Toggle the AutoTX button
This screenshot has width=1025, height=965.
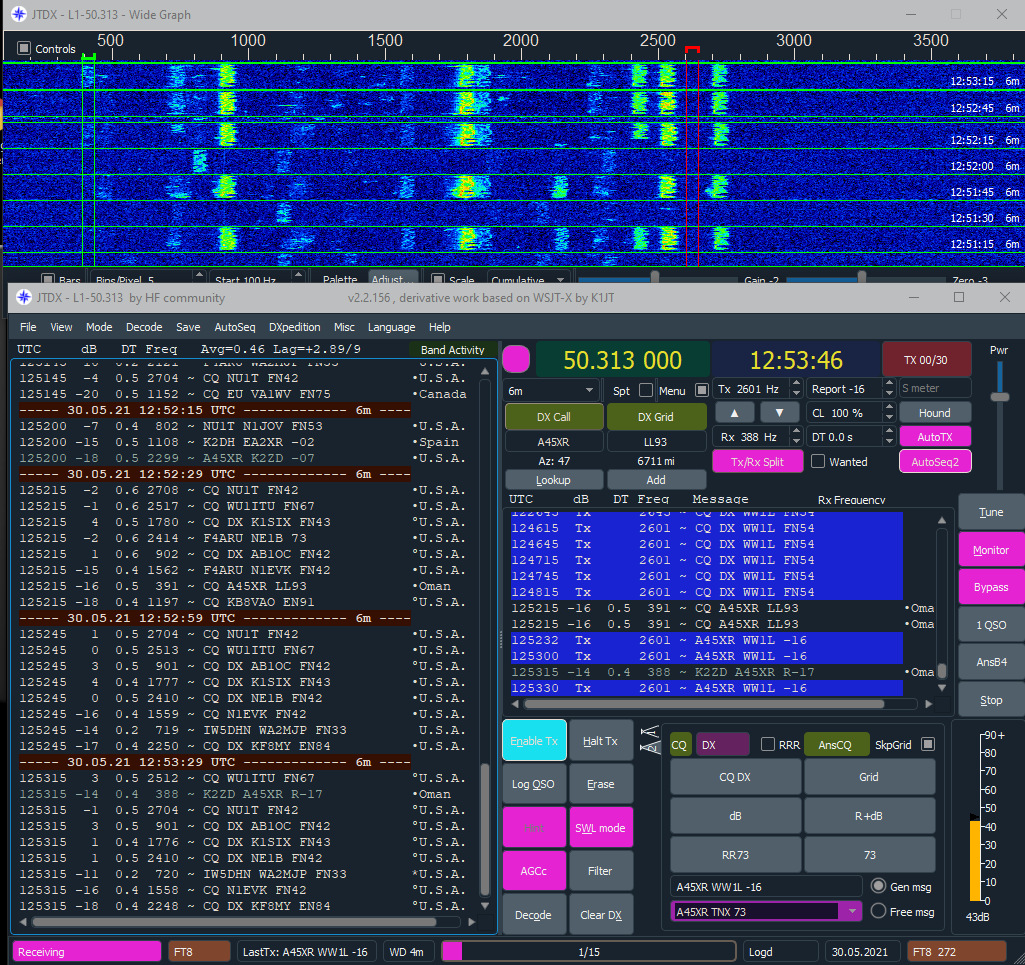(935, 437)
